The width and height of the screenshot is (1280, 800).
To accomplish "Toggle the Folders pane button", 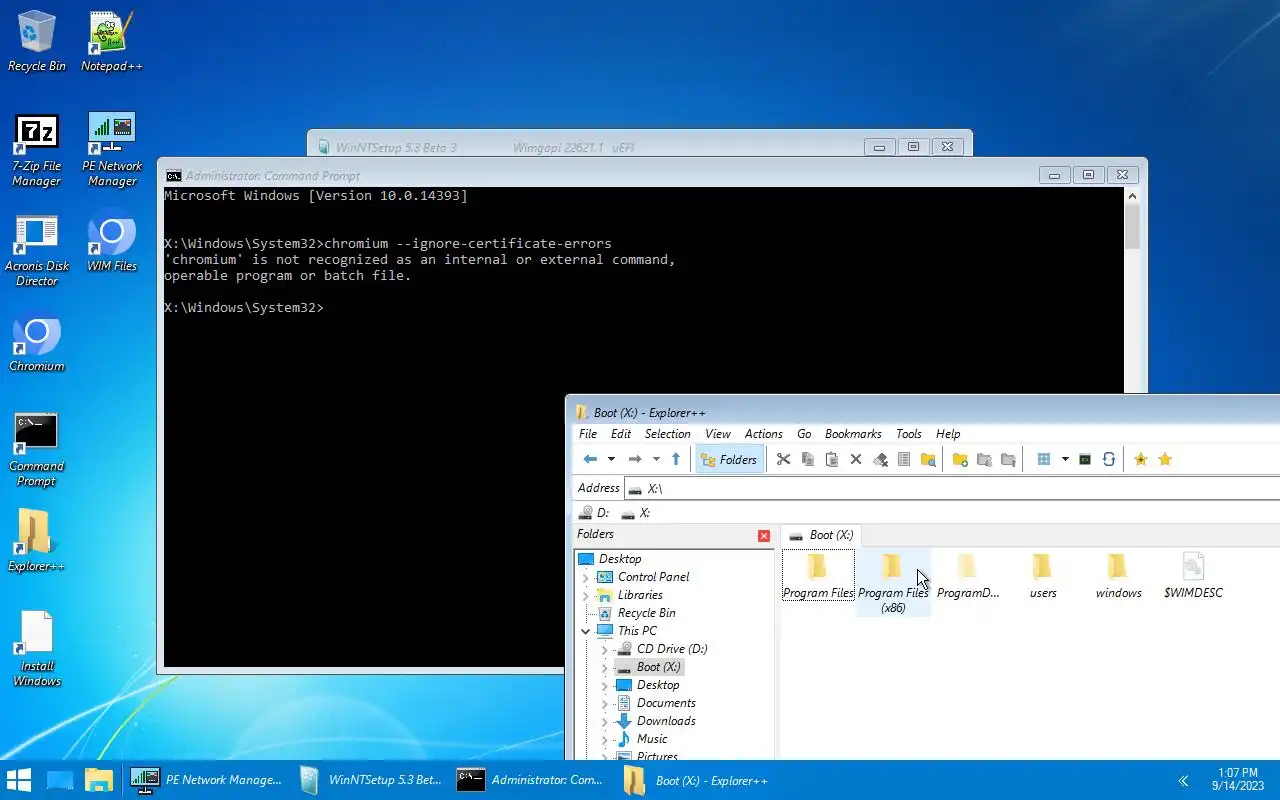I will (729, 459).
